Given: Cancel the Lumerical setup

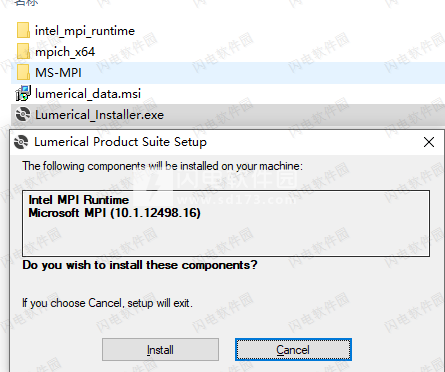Looking at the screenshot, I should (293, 350).
